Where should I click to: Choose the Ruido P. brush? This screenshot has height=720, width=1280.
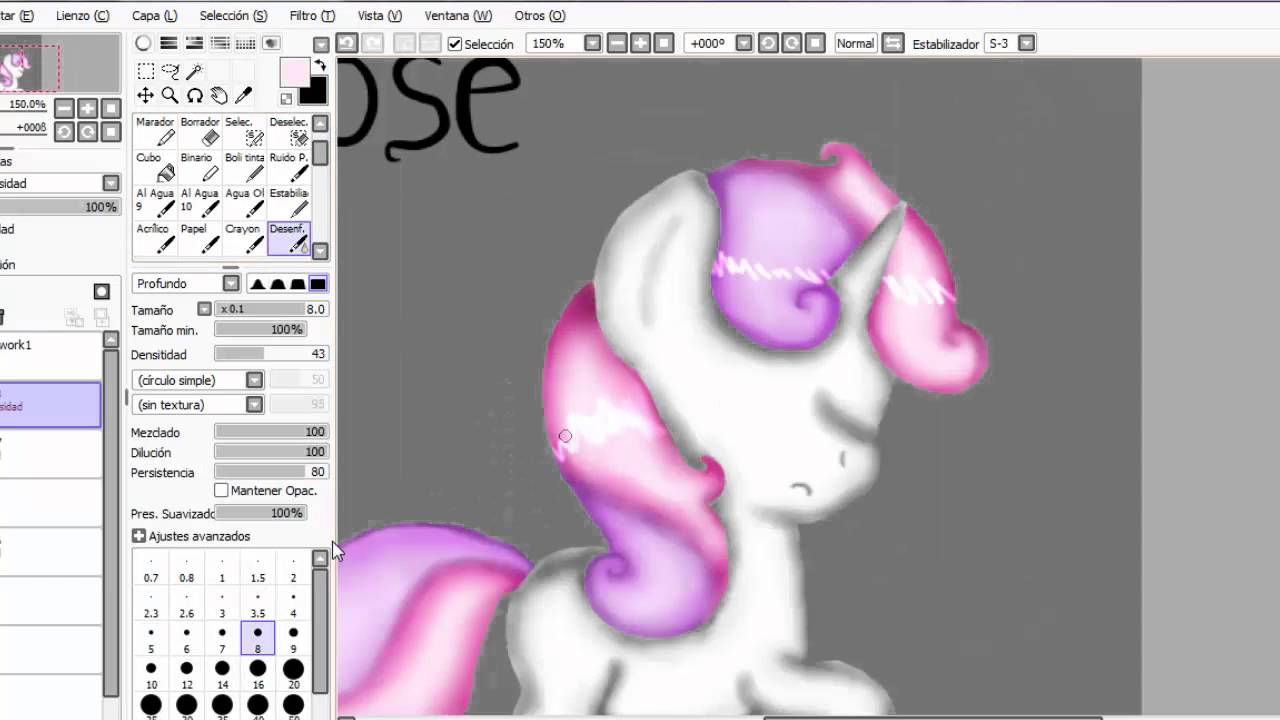[288, 167]
